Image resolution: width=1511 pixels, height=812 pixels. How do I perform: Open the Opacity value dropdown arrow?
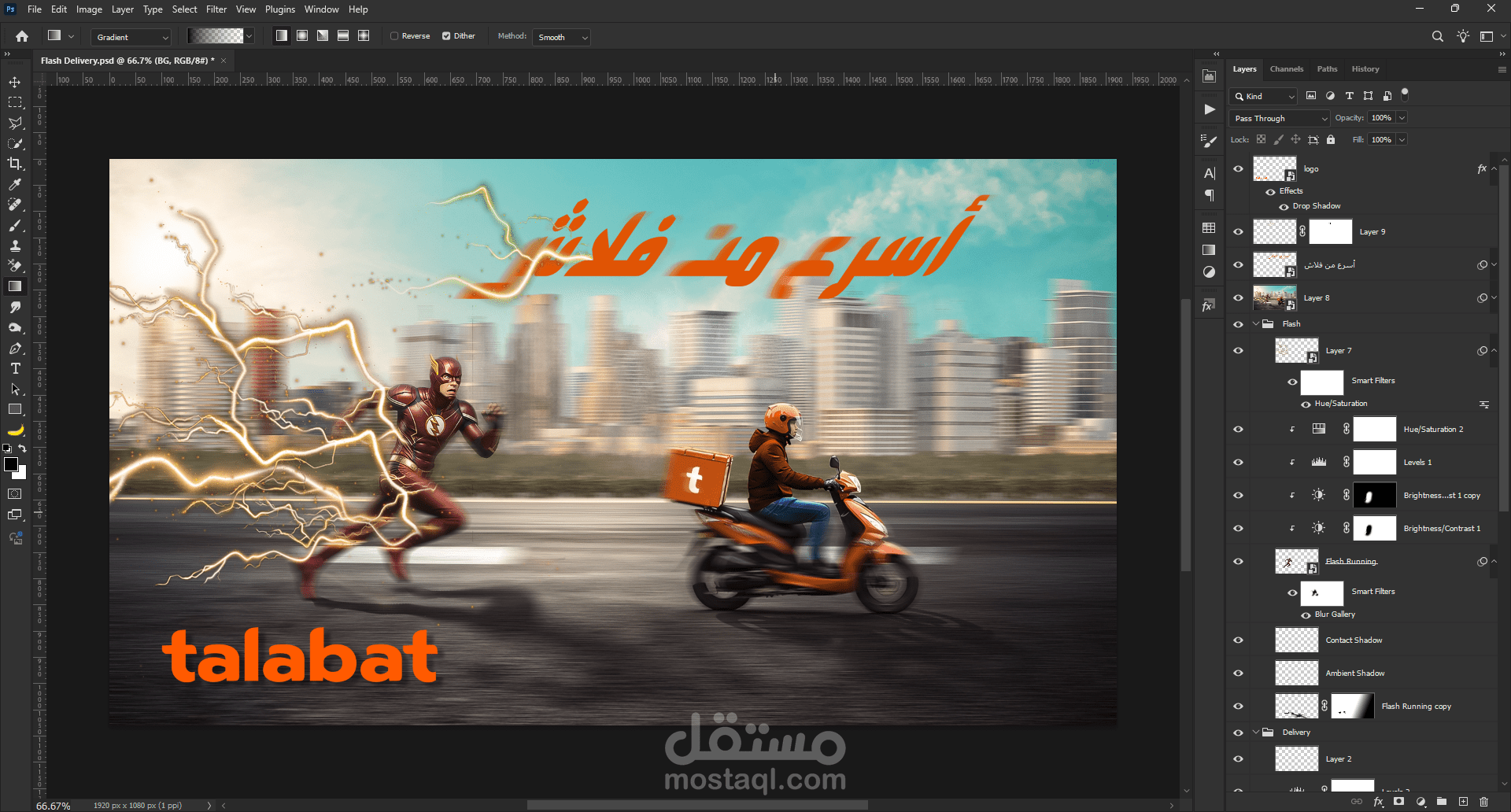click(1402, 118)
